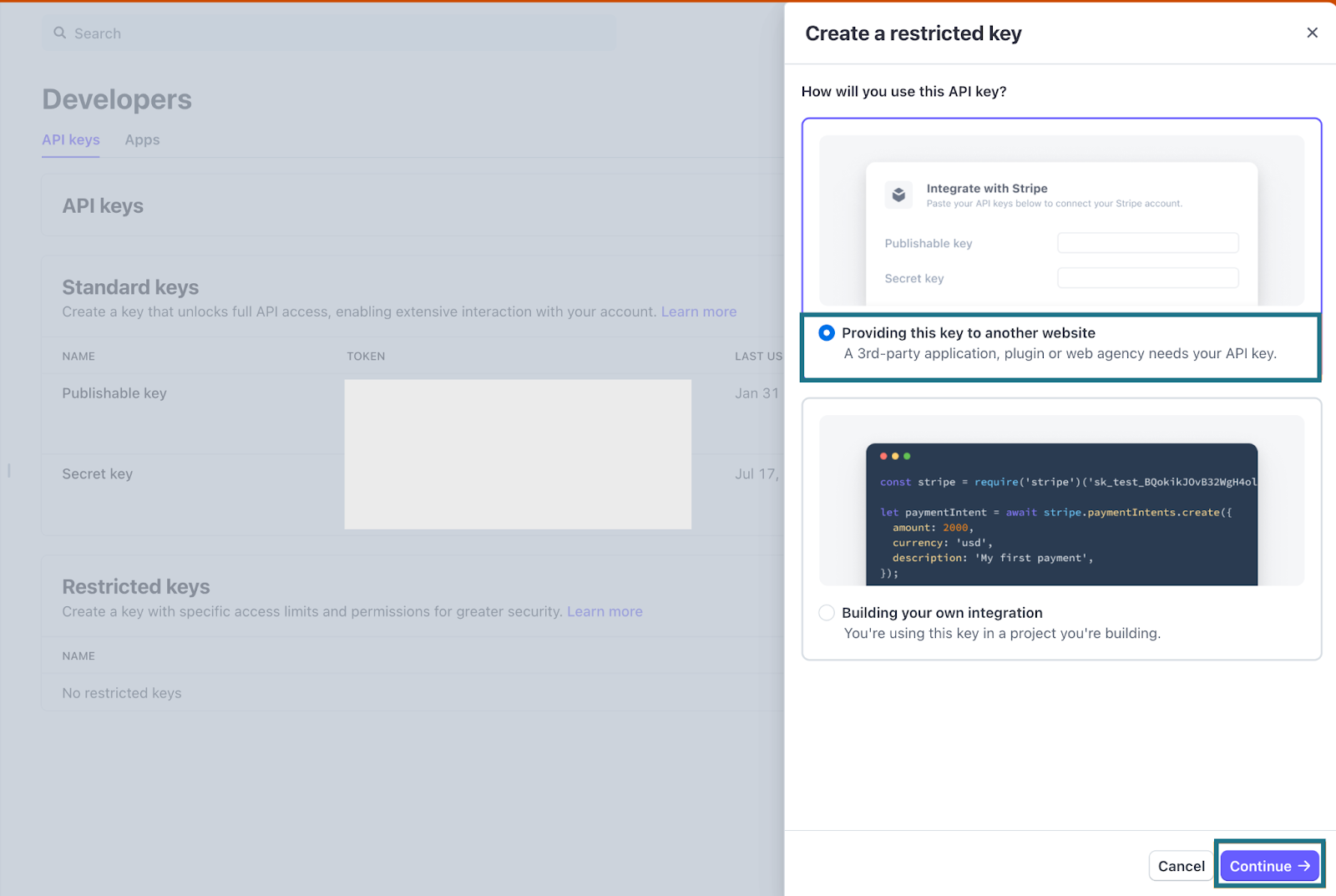Close the Create a restricted key panel

1312,33
